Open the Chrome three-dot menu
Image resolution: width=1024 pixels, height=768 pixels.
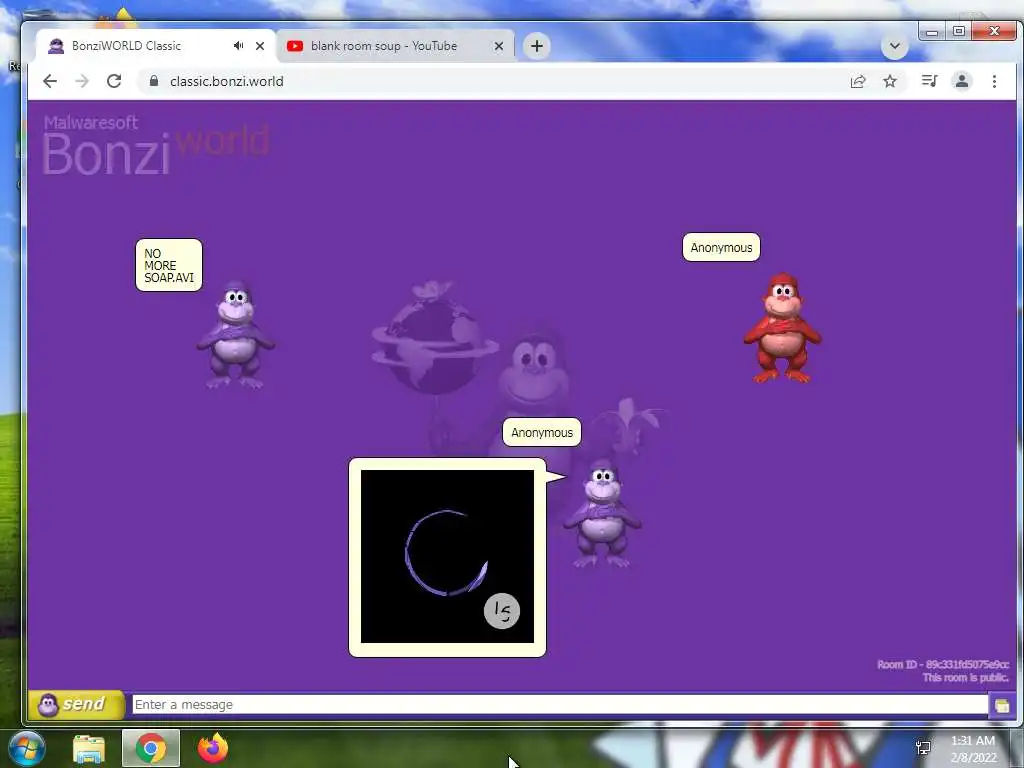(x=994, y=81)
